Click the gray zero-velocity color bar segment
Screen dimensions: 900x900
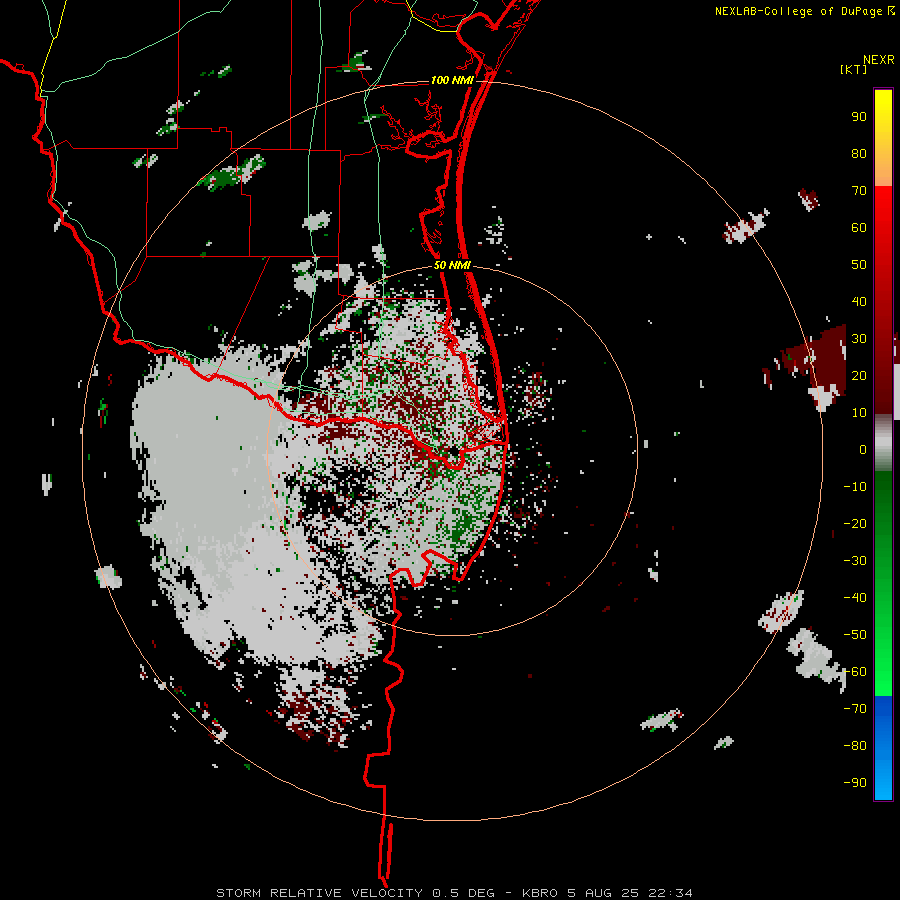(x=883, y=443)
